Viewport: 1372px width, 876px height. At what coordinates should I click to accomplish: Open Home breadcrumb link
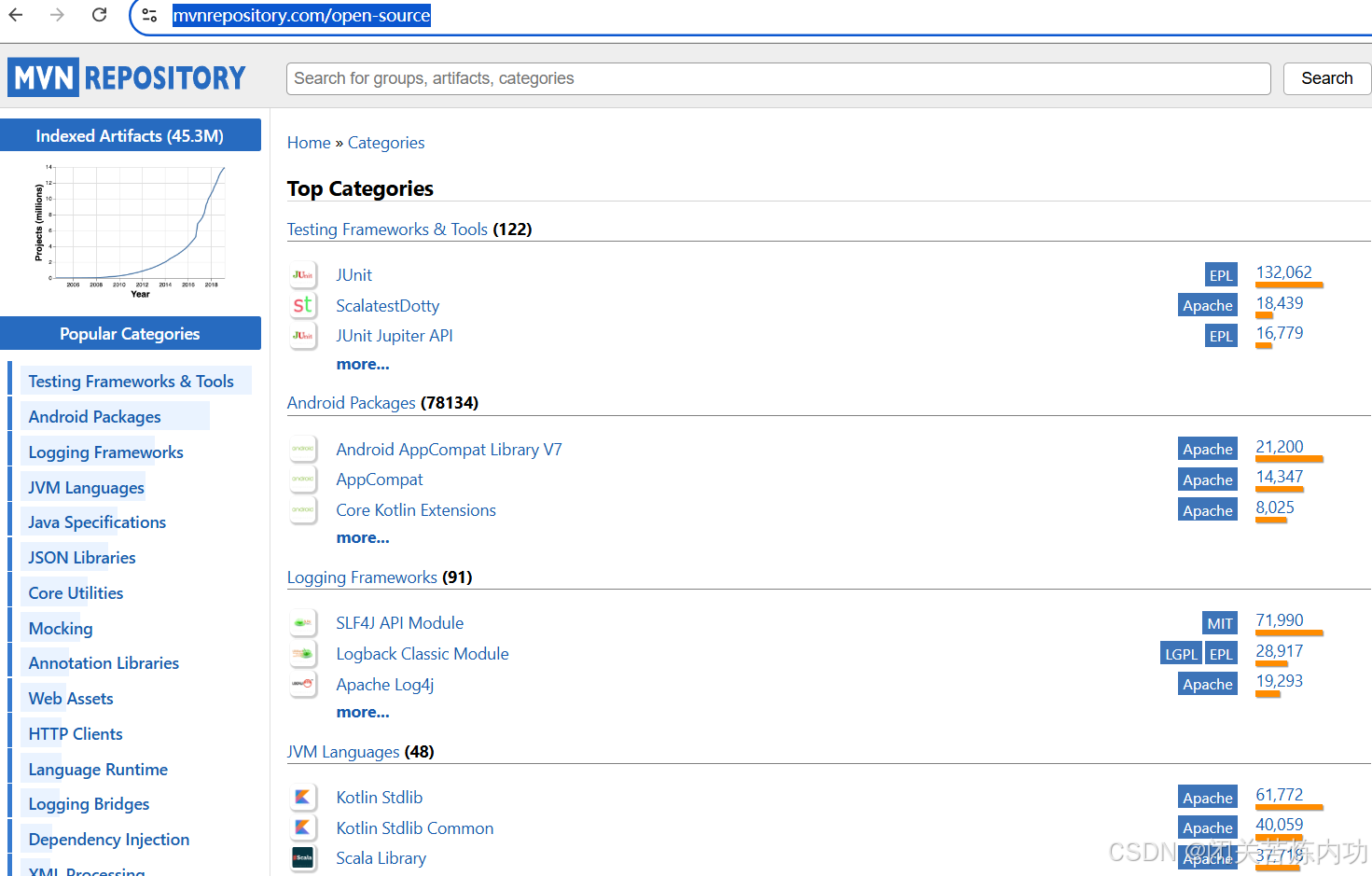coord(309,143)
